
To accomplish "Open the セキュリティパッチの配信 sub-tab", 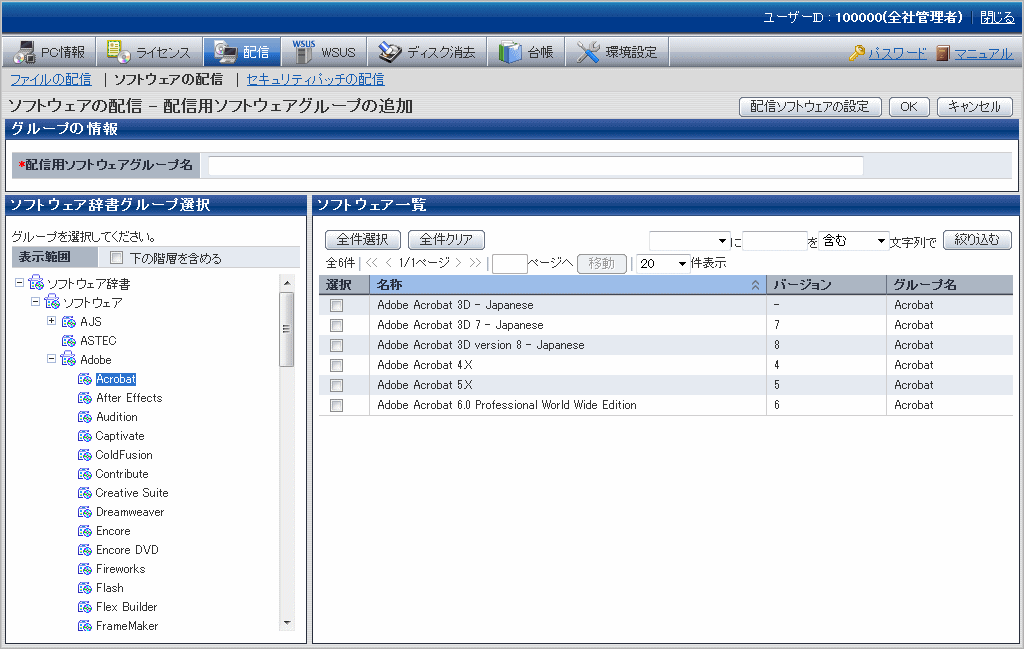I will pos(315,79).
